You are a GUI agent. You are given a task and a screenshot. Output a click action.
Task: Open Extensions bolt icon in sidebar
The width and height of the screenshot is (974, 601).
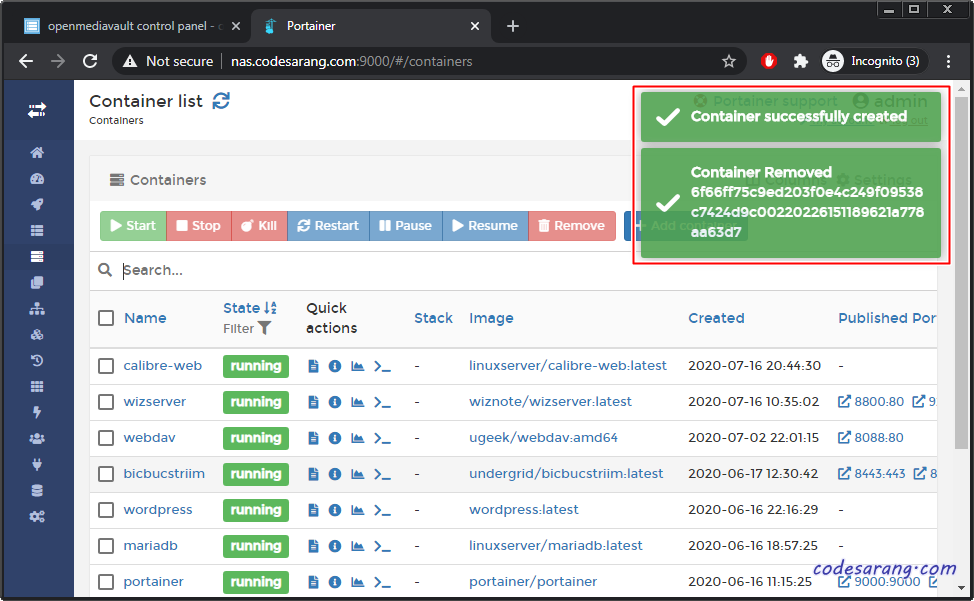click(x=37, y=412)
